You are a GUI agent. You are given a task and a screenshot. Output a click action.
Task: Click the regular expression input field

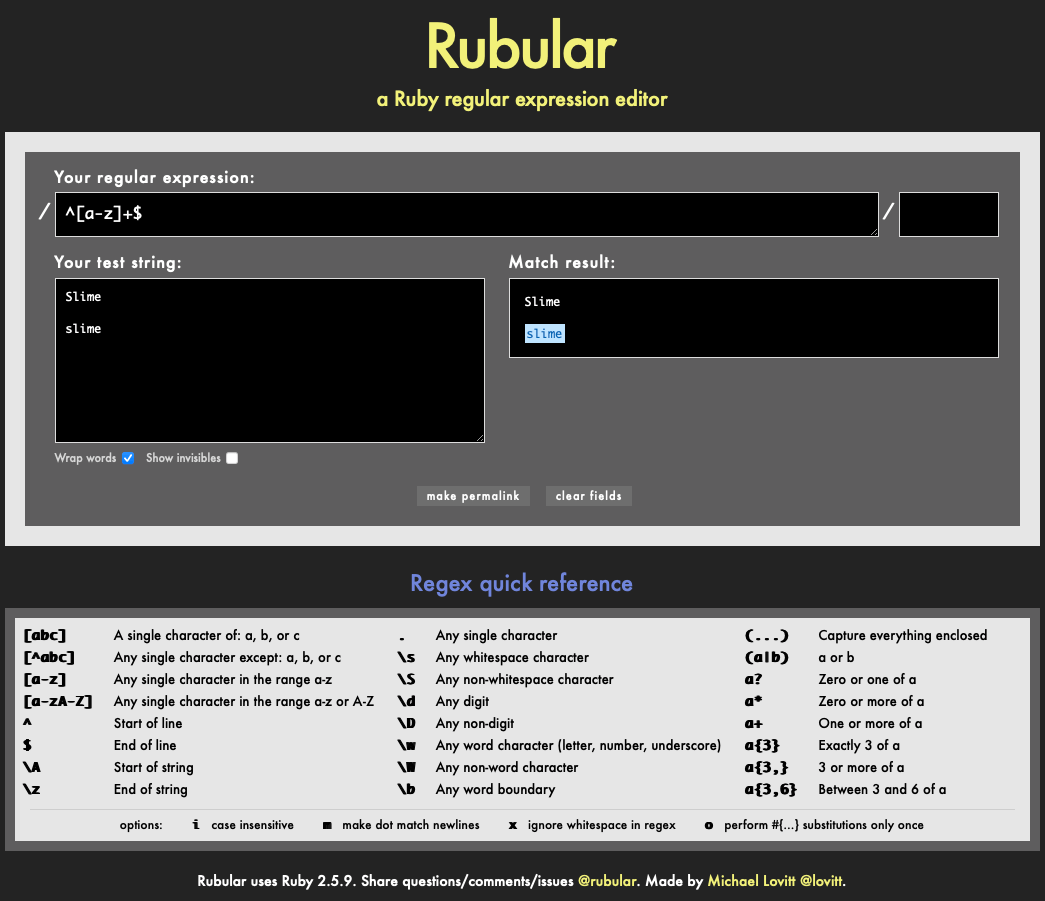467,214
